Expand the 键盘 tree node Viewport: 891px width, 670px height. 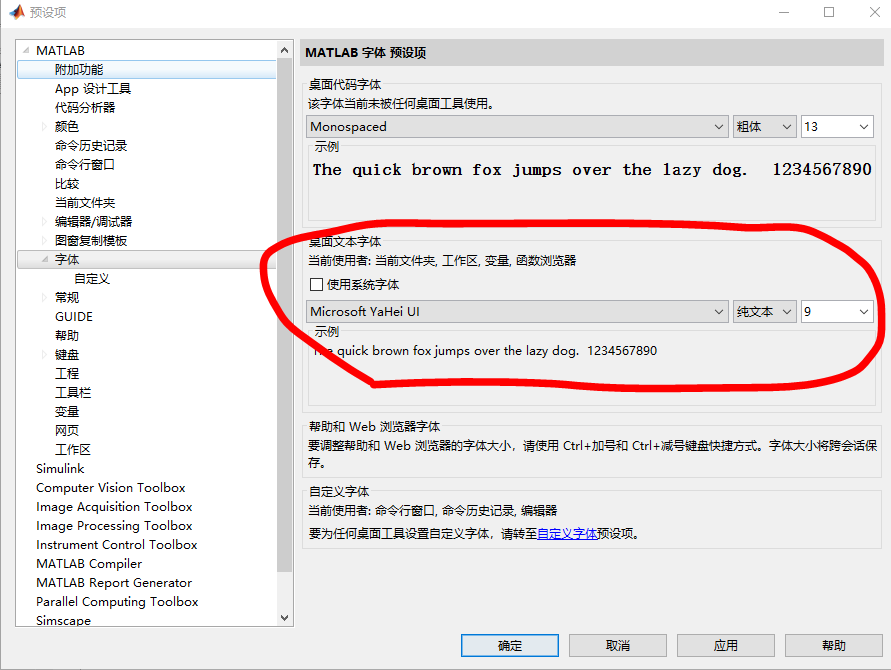tap(44, 355)
